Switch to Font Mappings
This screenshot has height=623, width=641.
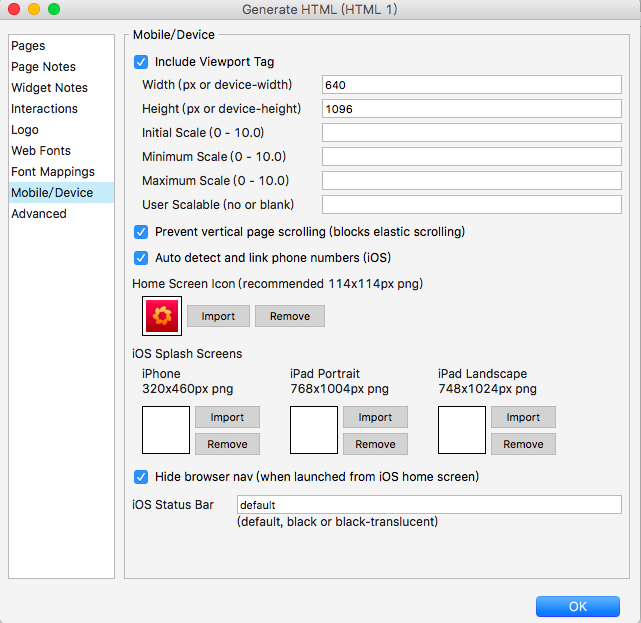[x=61, y=172]
